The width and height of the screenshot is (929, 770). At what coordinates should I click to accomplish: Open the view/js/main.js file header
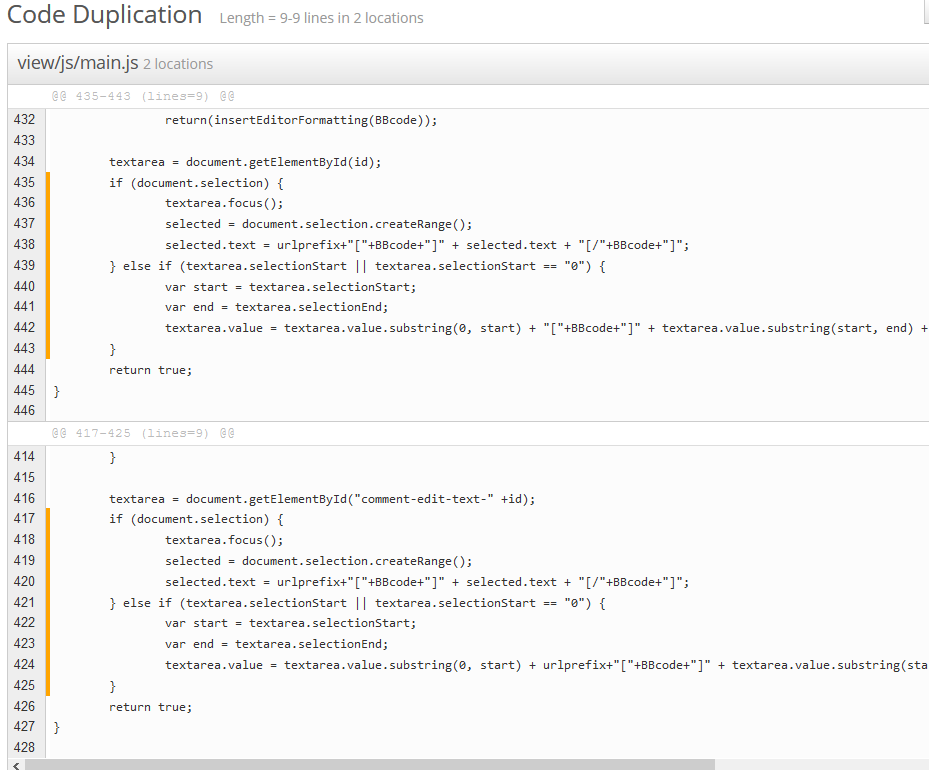(x=78, y=63)
